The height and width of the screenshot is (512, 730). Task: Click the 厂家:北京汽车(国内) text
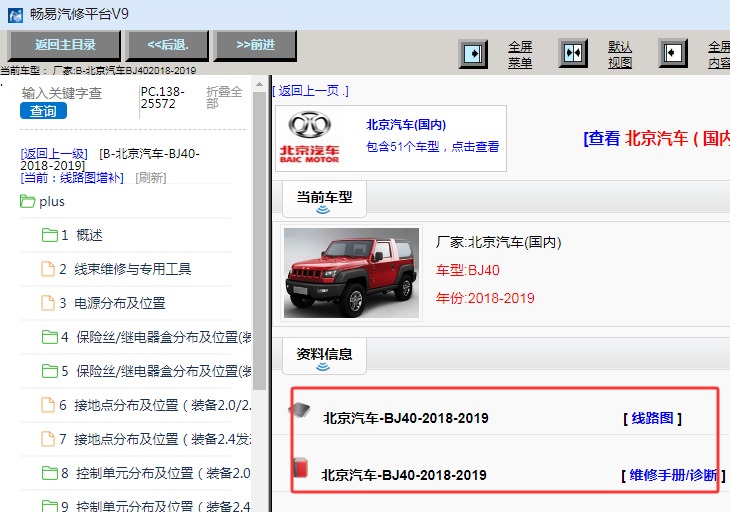pyautogui.click(x=499, y=242)
